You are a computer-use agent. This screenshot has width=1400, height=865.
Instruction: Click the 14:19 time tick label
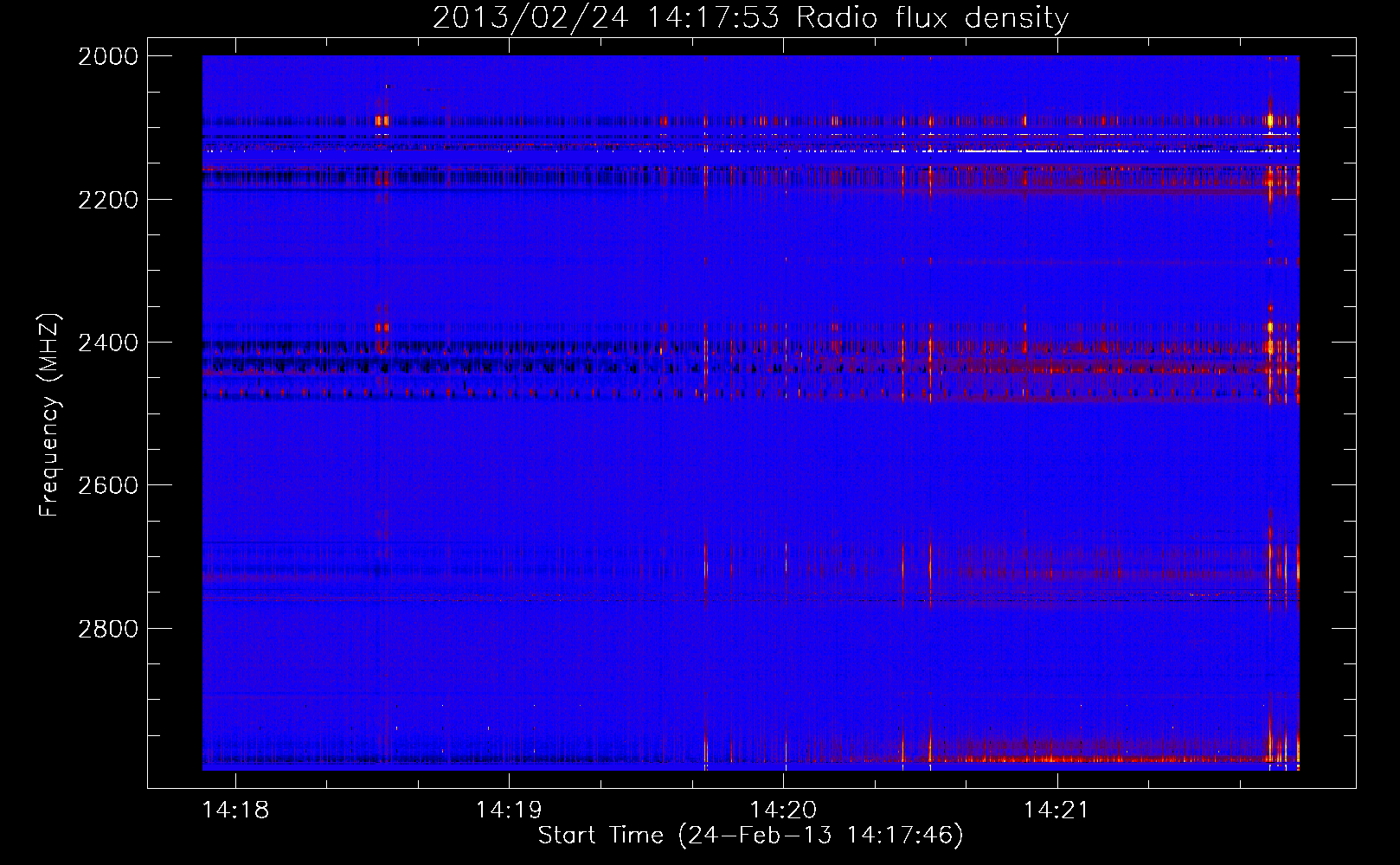pyautogui.click(x=509, y=811)
